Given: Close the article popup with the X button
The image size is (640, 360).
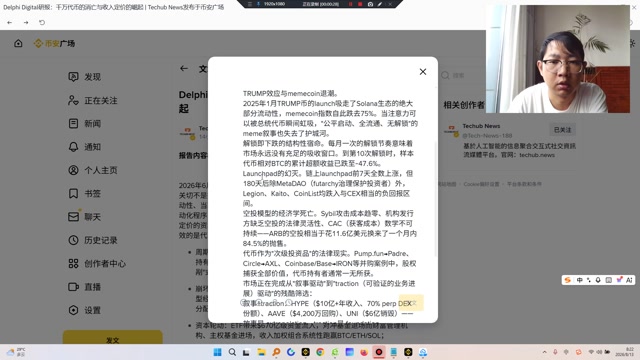Looking at the screenshot, I should coord(423,72).
